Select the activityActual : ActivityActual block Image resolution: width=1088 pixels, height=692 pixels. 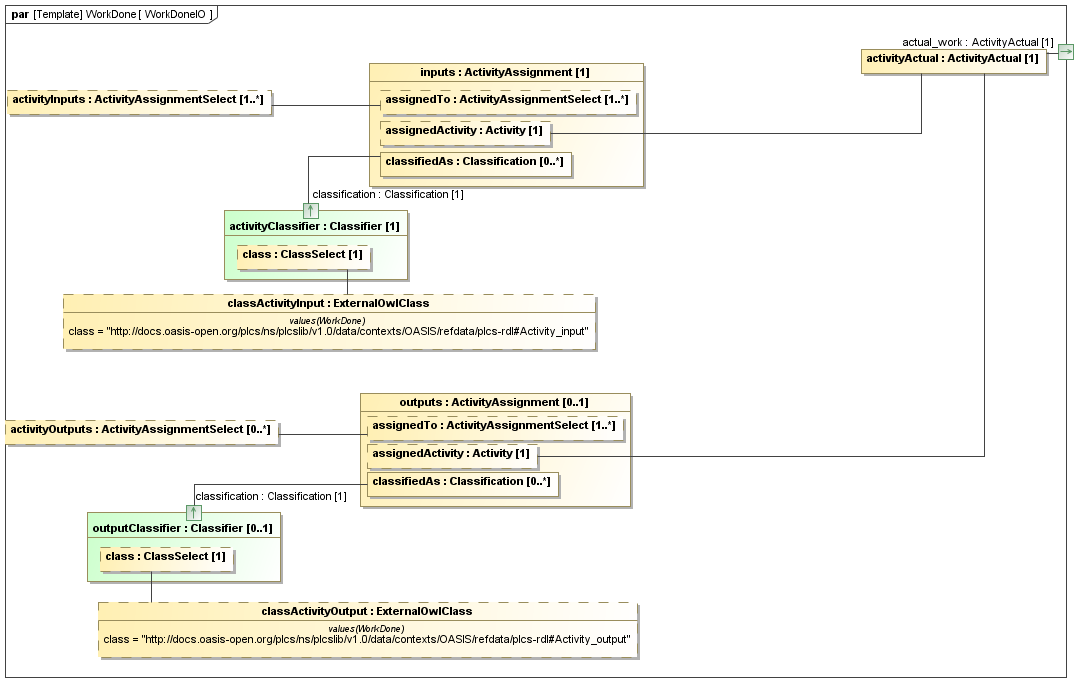[x=952, y=59]
